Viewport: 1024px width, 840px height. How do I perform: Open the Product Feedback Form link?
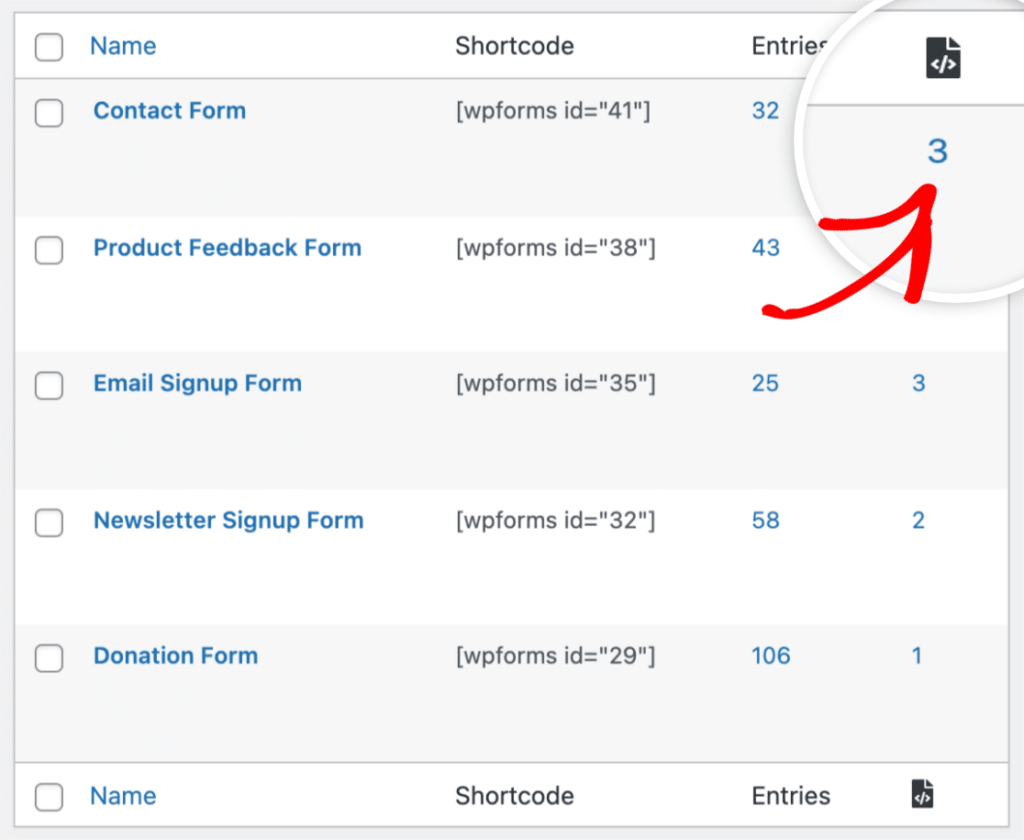tap(227, 248)
